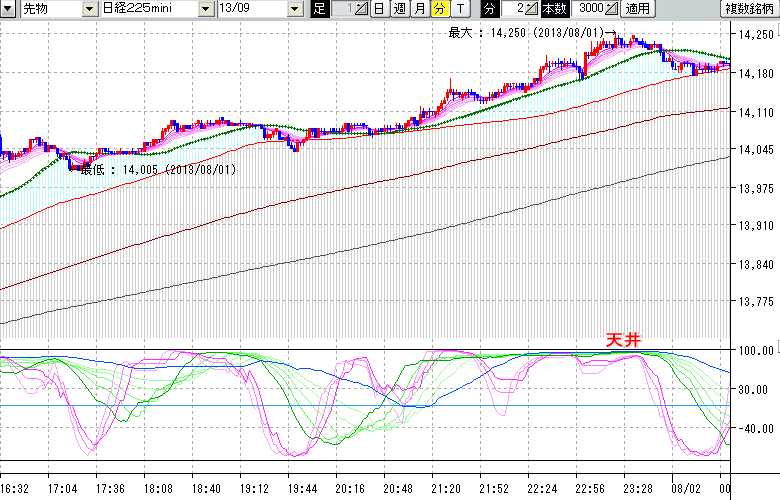This screenshot has height=500, width=780.
Task: Select the 日 (daily) timeframe button
Action: click(379, 9)
